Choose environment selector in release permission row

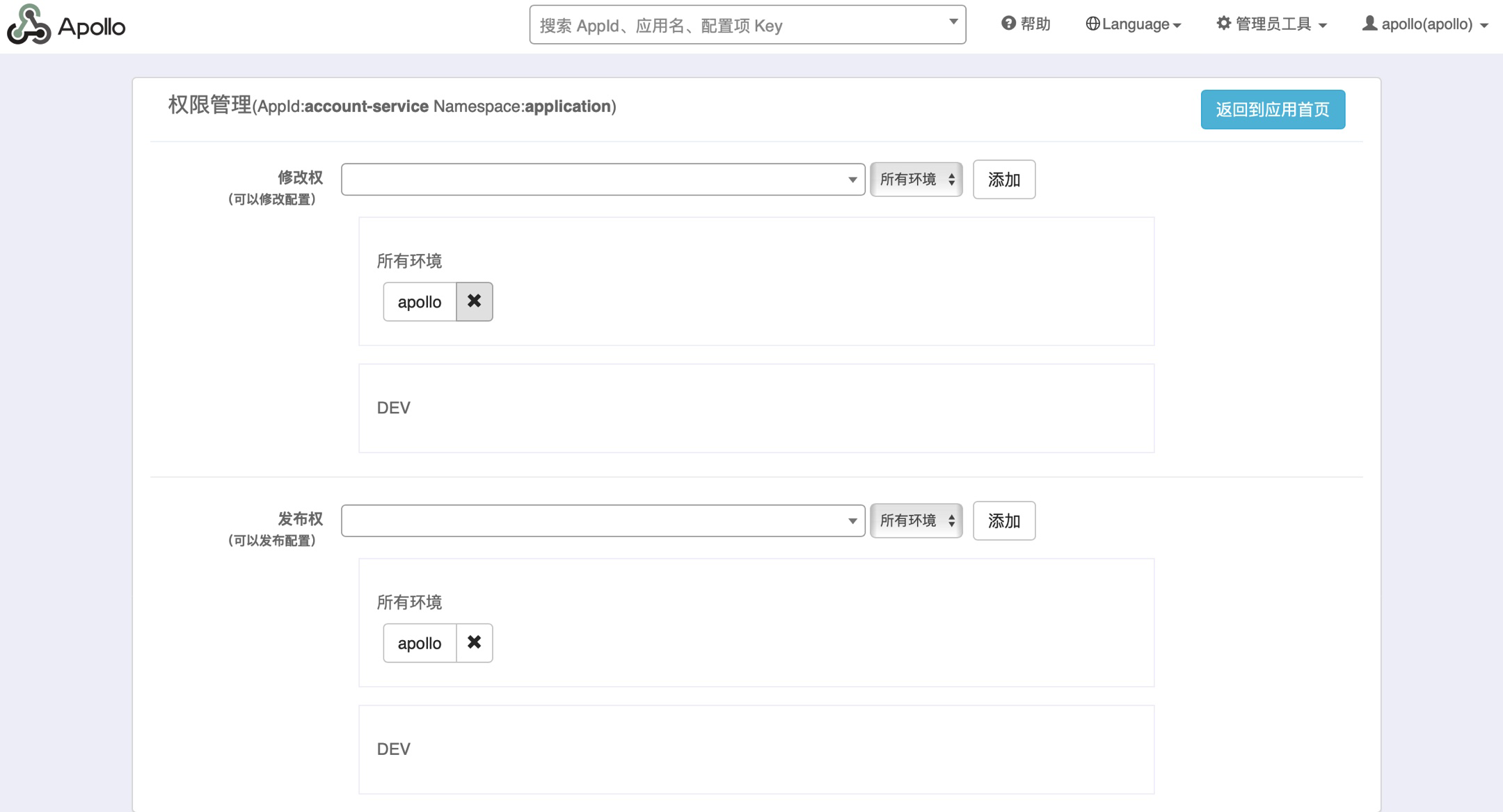916,521
